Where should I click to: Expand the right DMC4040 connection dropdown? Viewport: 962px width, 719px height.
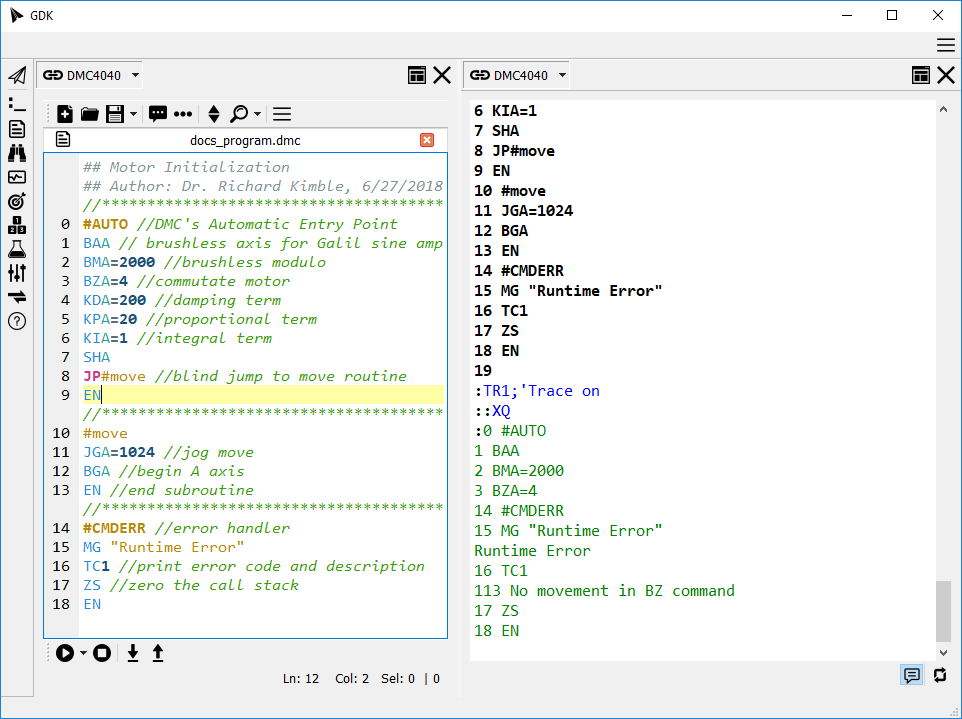(563, 75)
